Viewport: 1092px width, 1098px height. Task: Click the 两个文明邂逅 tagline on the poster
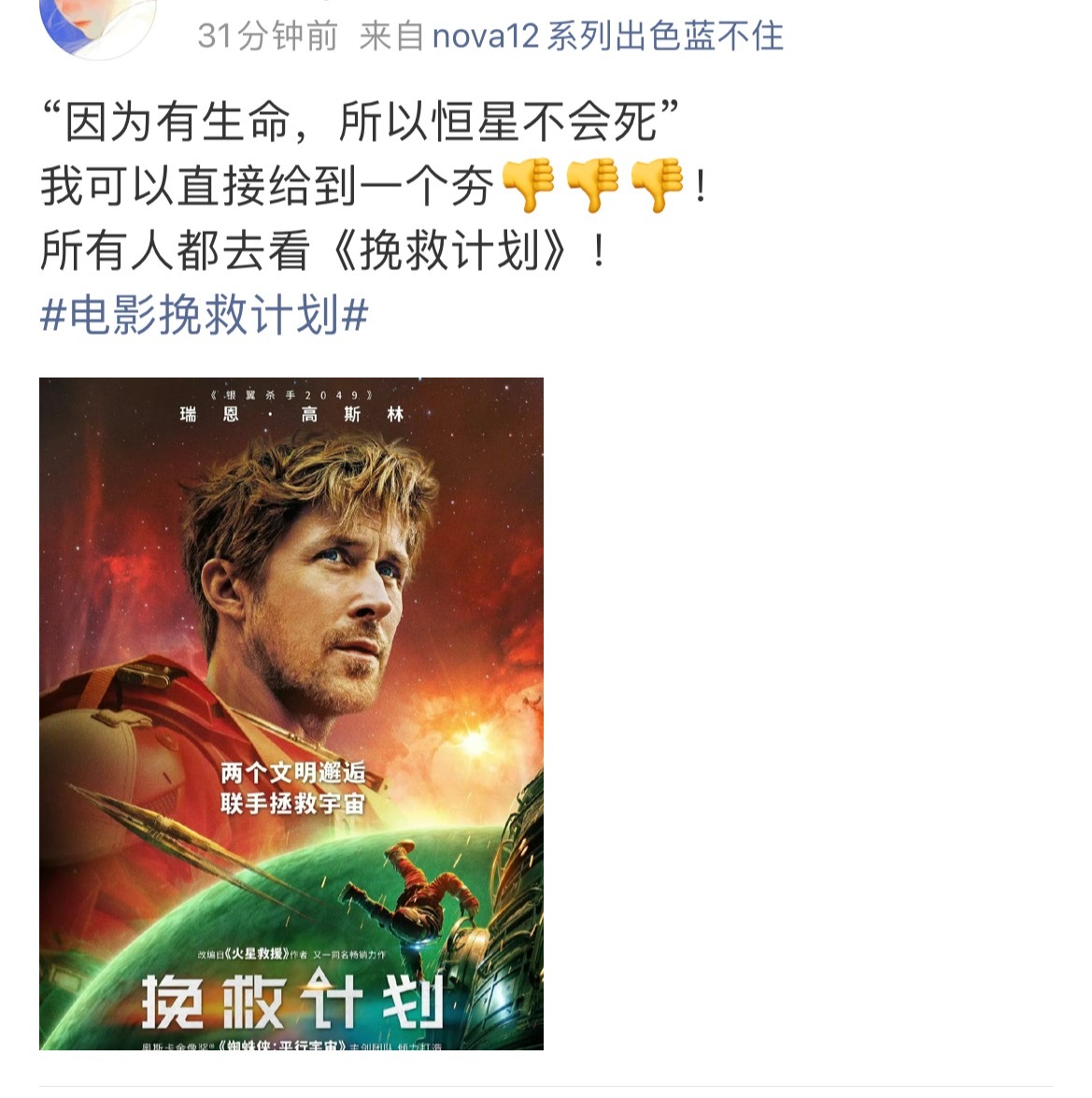(x=293, y=773)
